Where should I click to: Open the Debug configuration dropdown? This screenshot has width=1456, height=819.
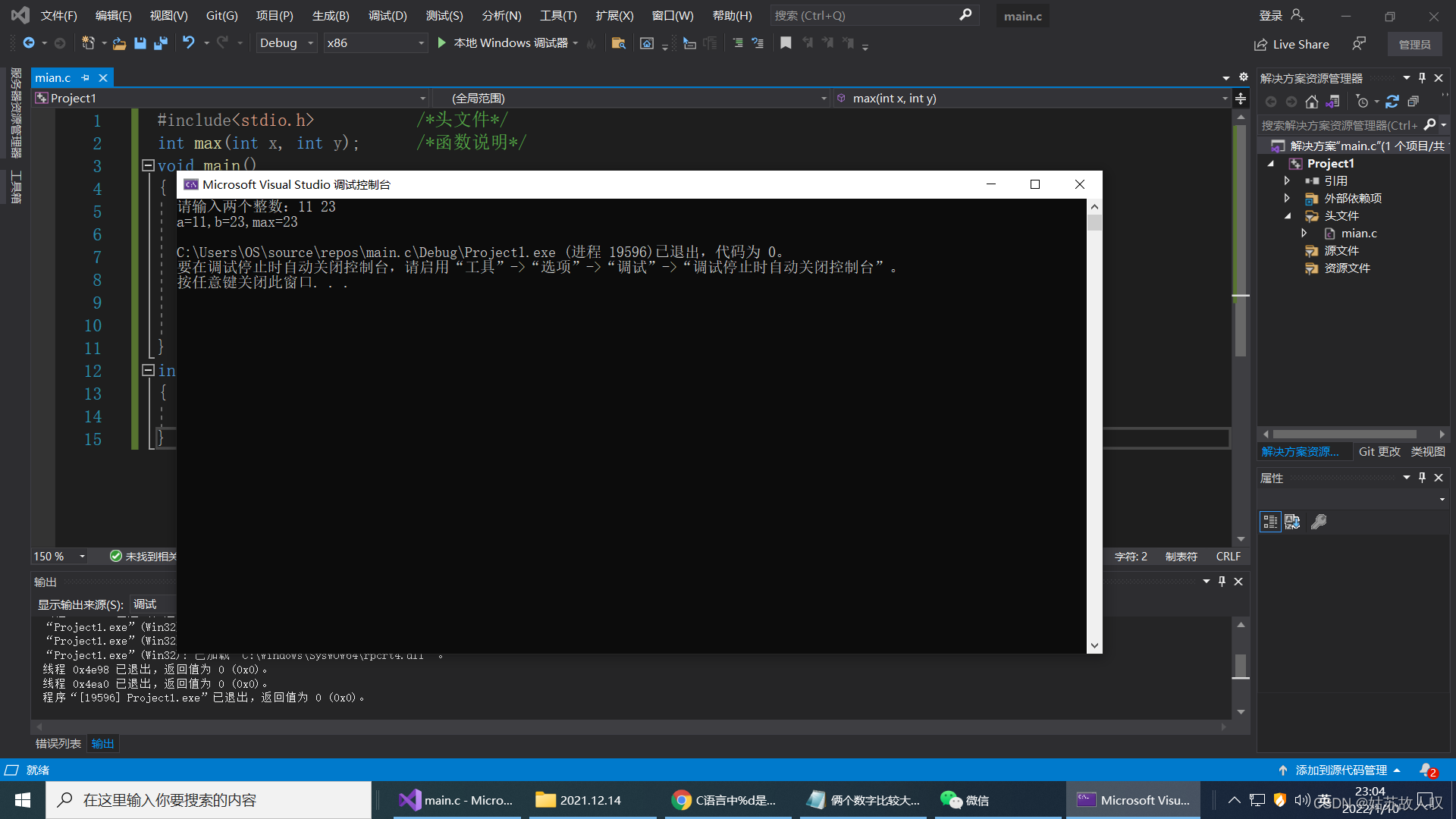click(x=287, y=43)
